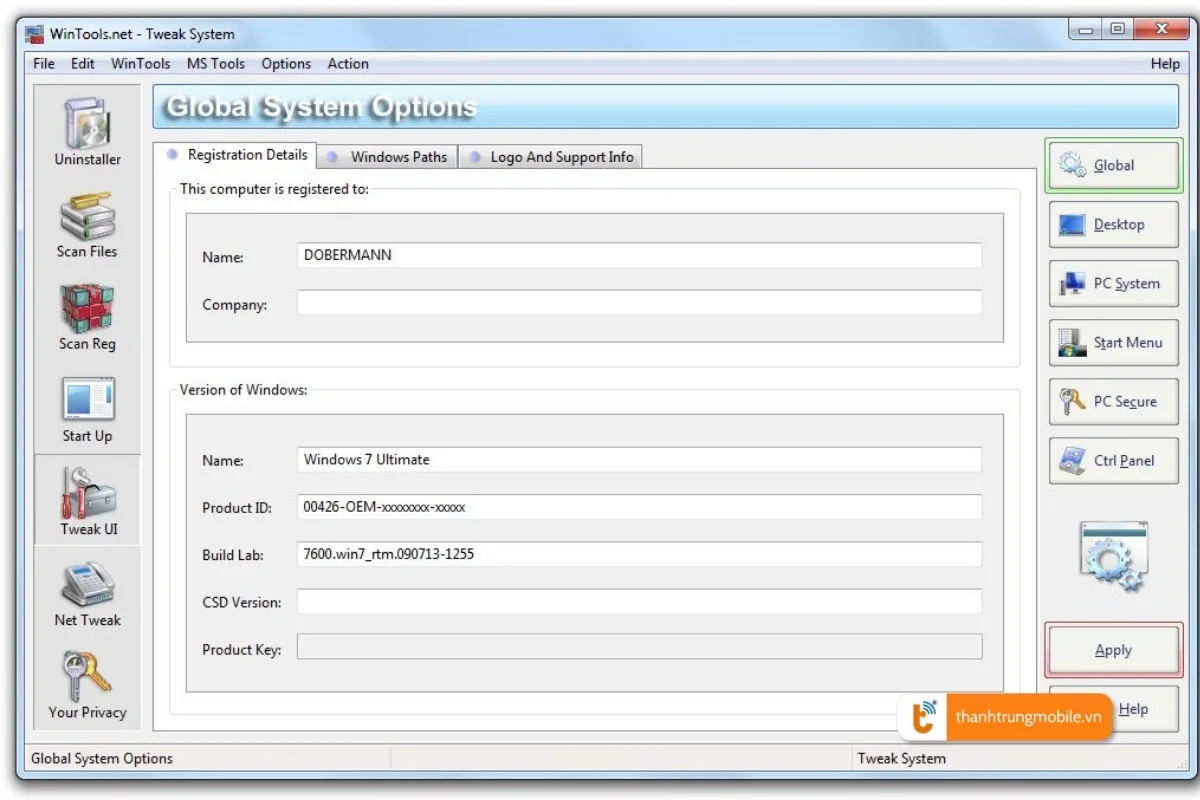
Task: Select the Global section button
Action: point(1113,165)
